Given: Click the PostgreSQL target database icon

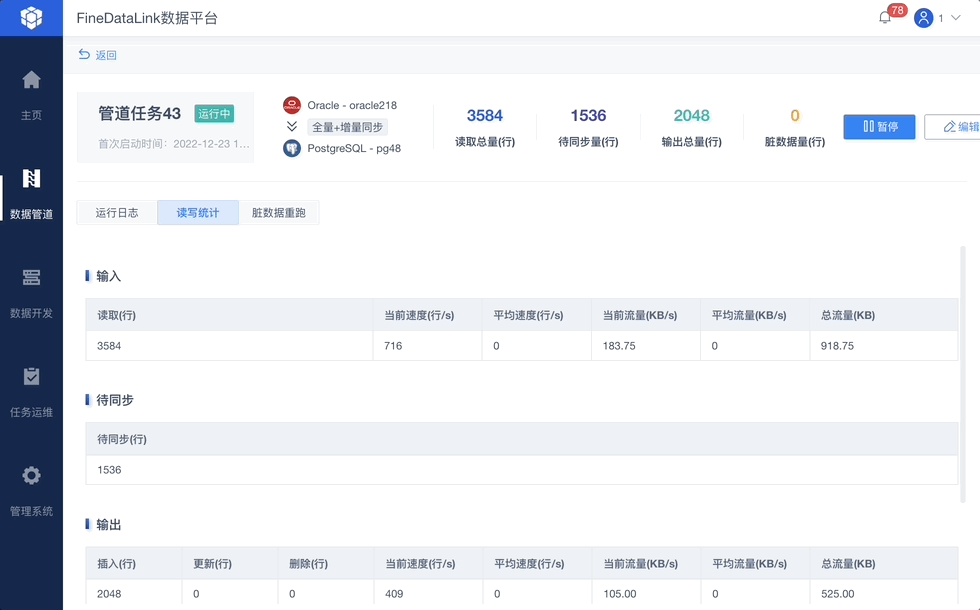Looking at the screenshot, I should [292, 149].
